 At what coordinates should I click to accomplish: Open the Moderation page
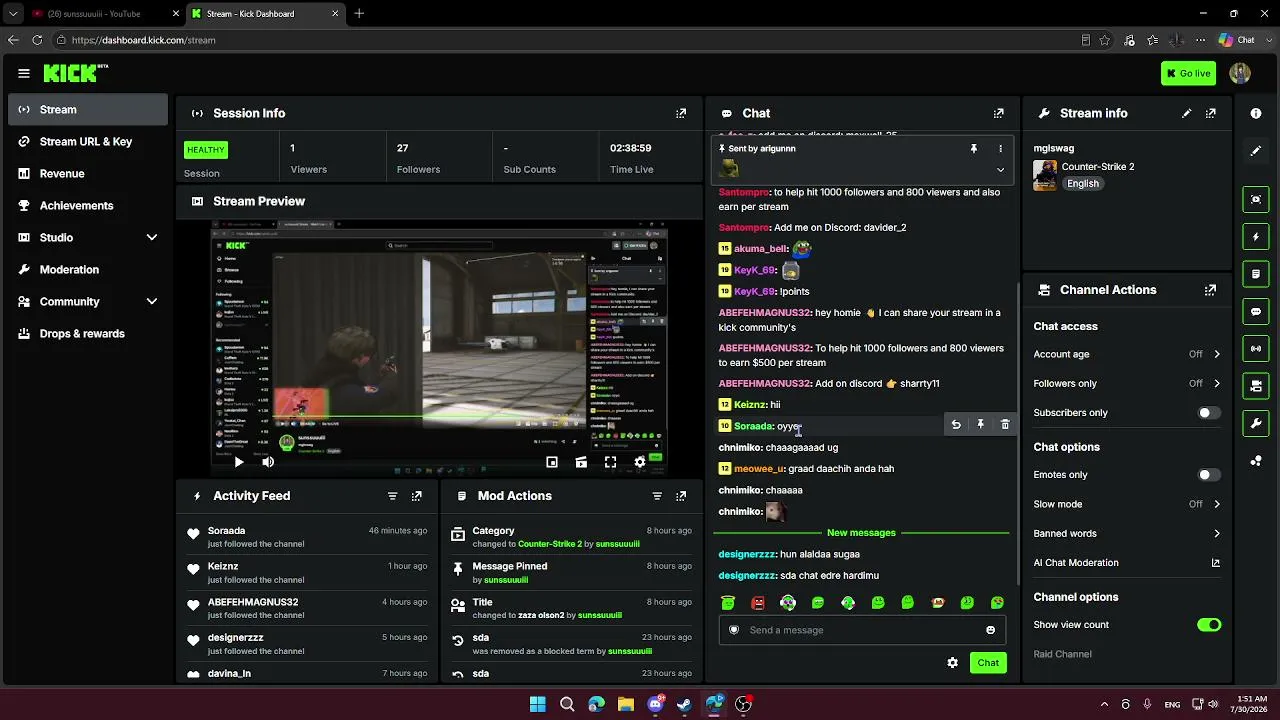tap(87, 270)
